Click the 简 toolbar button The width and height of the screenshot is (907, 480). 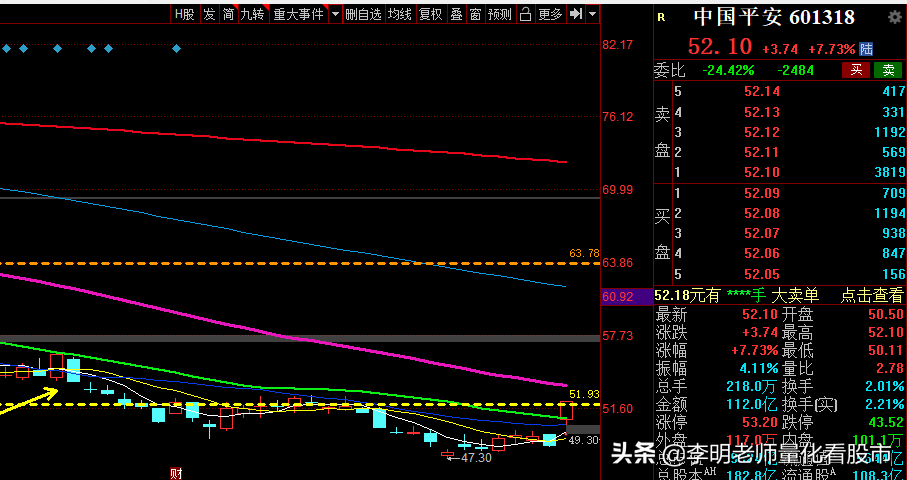228,14
